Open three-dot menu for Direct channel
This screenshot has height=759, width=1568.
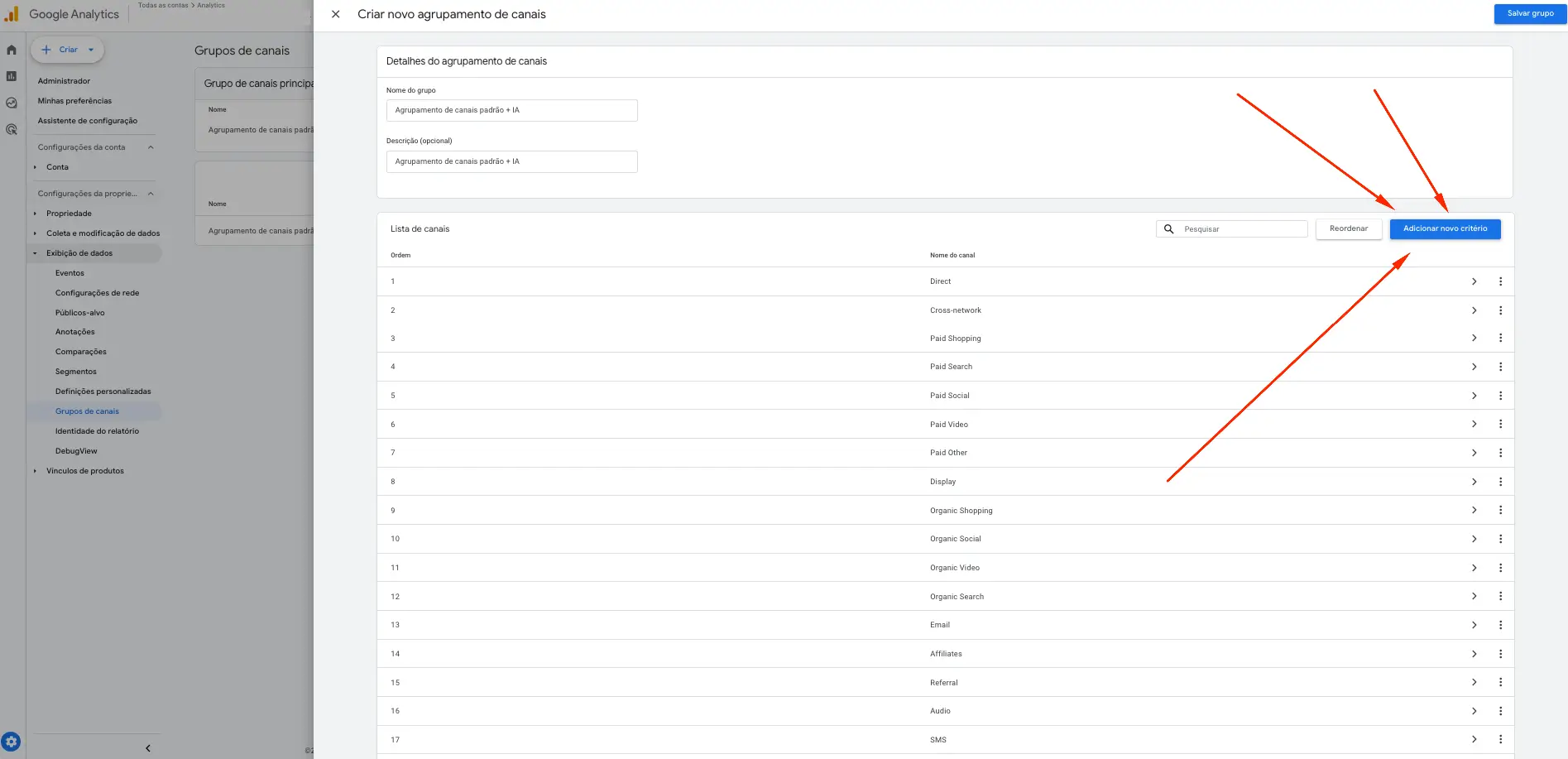click(1500, 281)
